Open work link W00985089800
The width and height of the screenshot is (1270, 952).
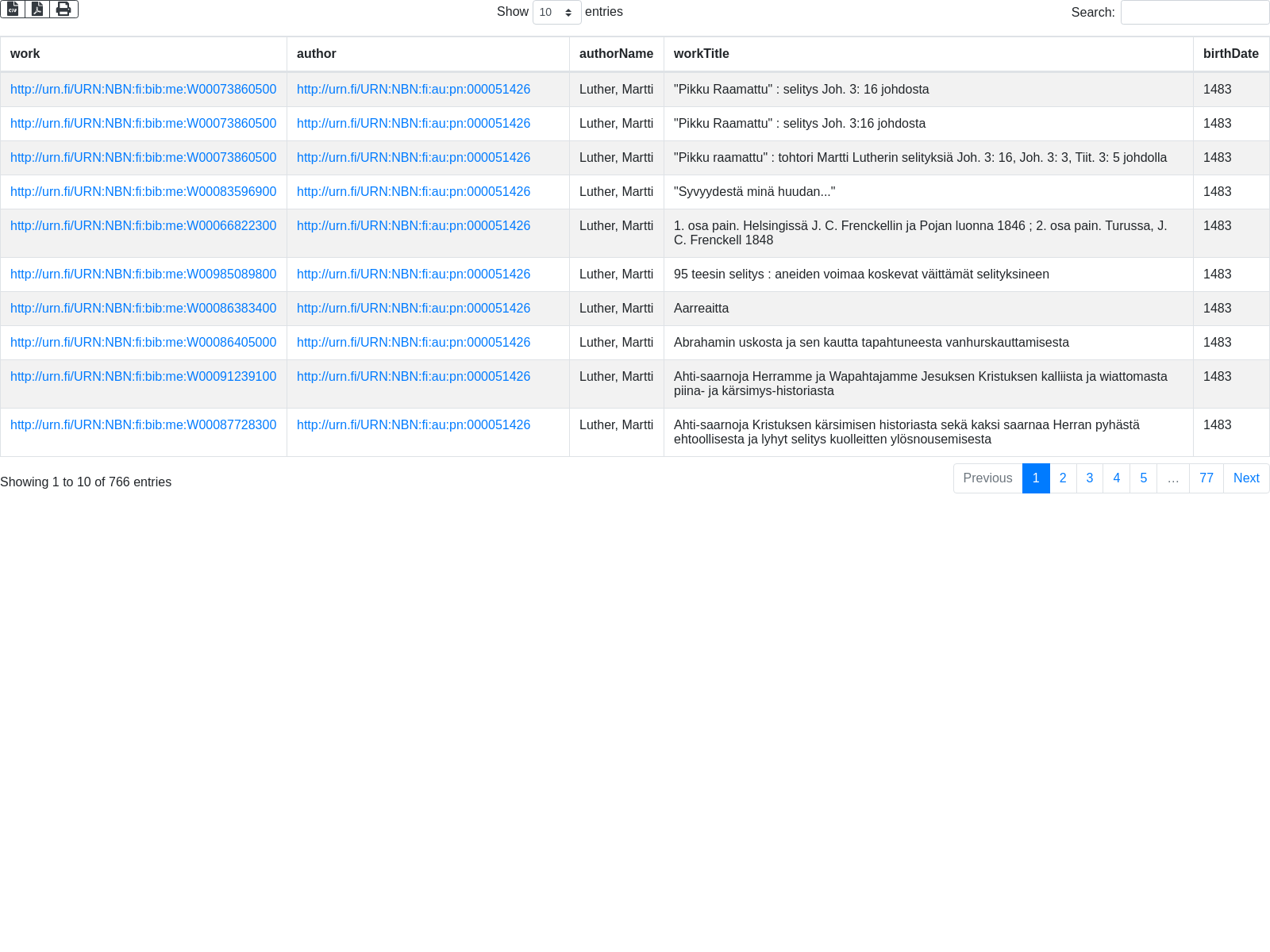[x=143, y=274]
